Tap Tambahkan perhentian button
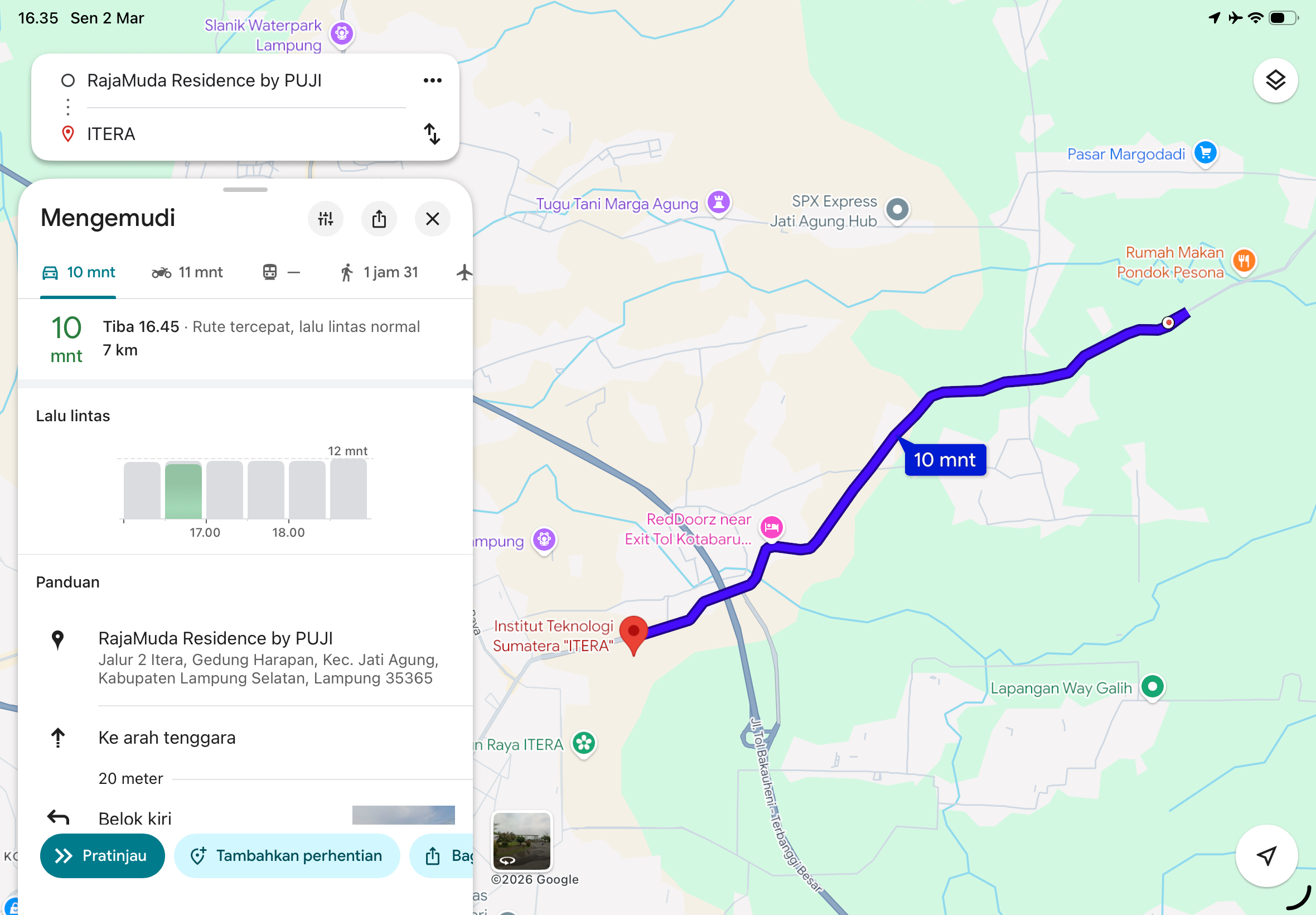Image resolution: width=1316 pixels, height=915 pixels. click(x=287, y=855)
